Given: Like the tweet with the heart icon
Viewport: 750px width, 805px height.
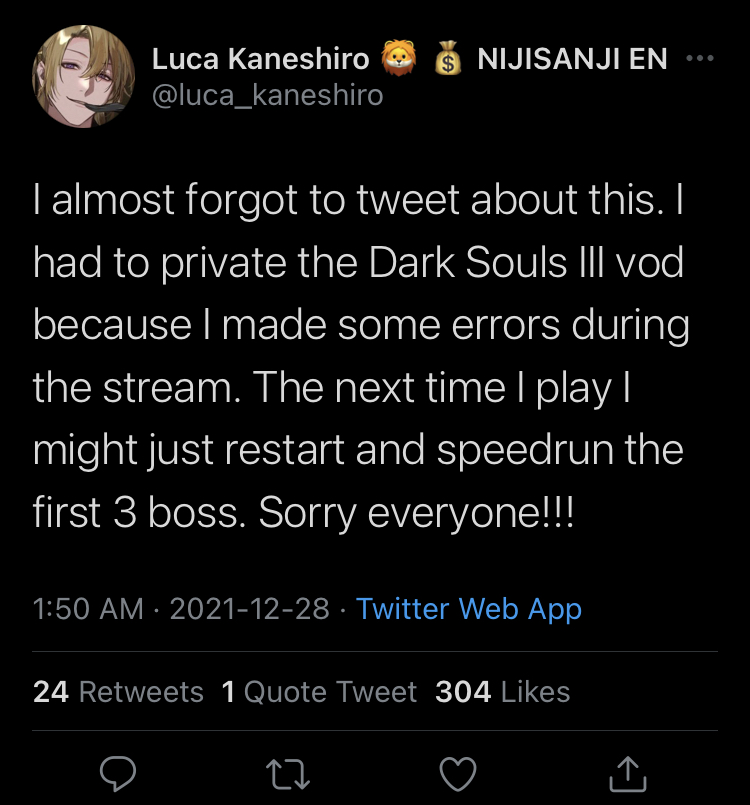Looking at the screenshot, I should 459,772.
